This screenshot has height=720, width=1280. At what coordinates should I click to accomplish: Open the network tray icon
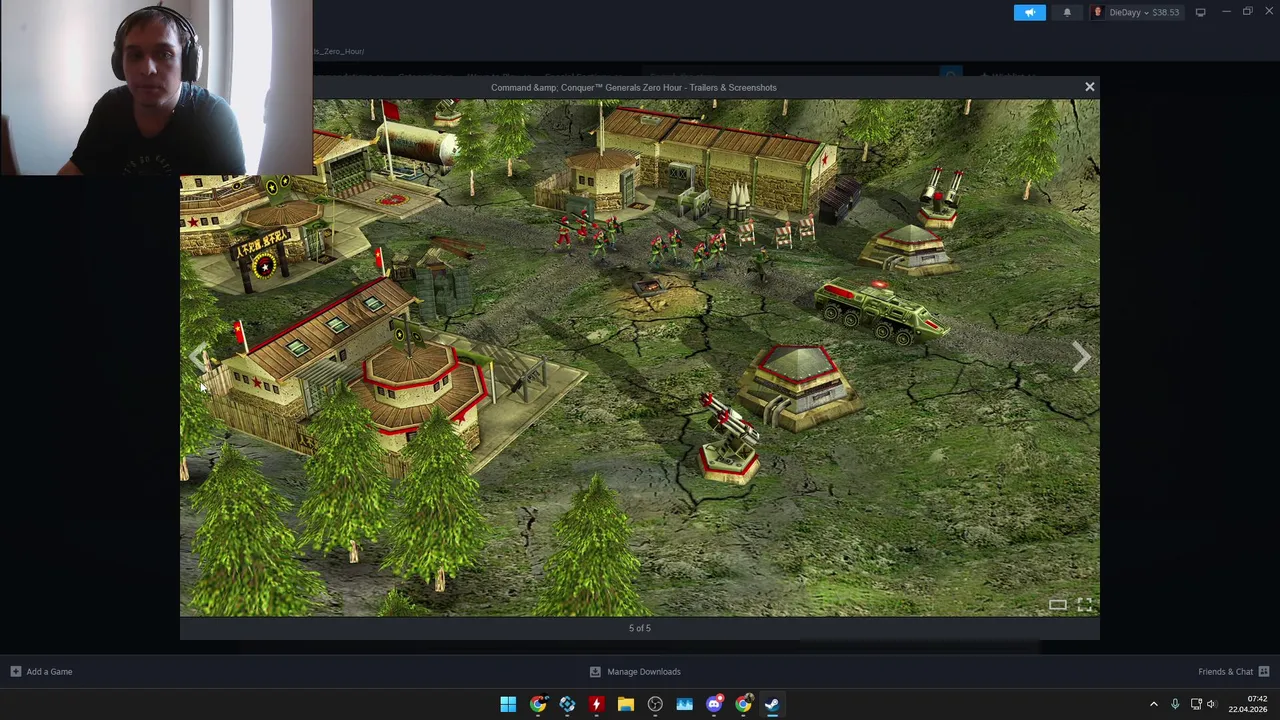[1196, 704]
